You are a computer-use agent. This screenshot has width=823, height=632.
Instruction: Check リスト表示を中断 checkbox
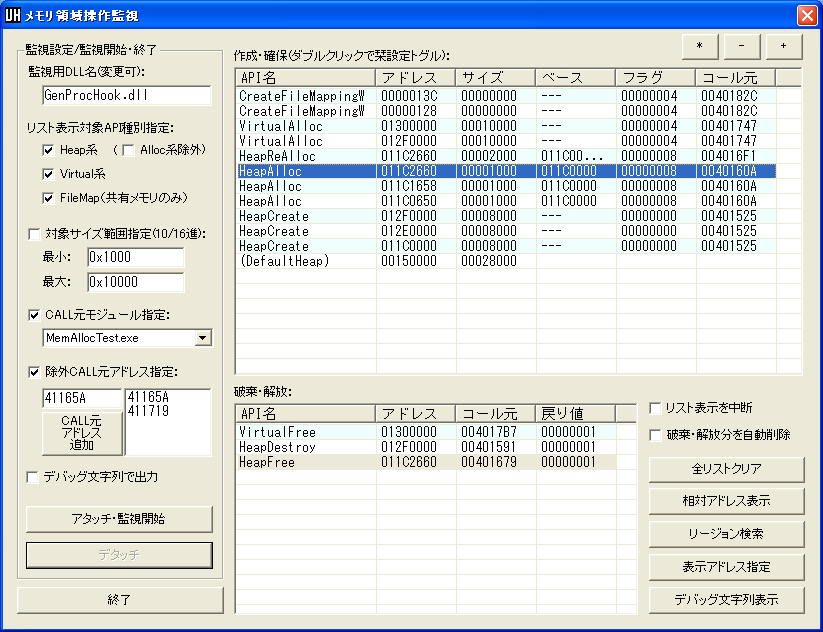point(655,408)
